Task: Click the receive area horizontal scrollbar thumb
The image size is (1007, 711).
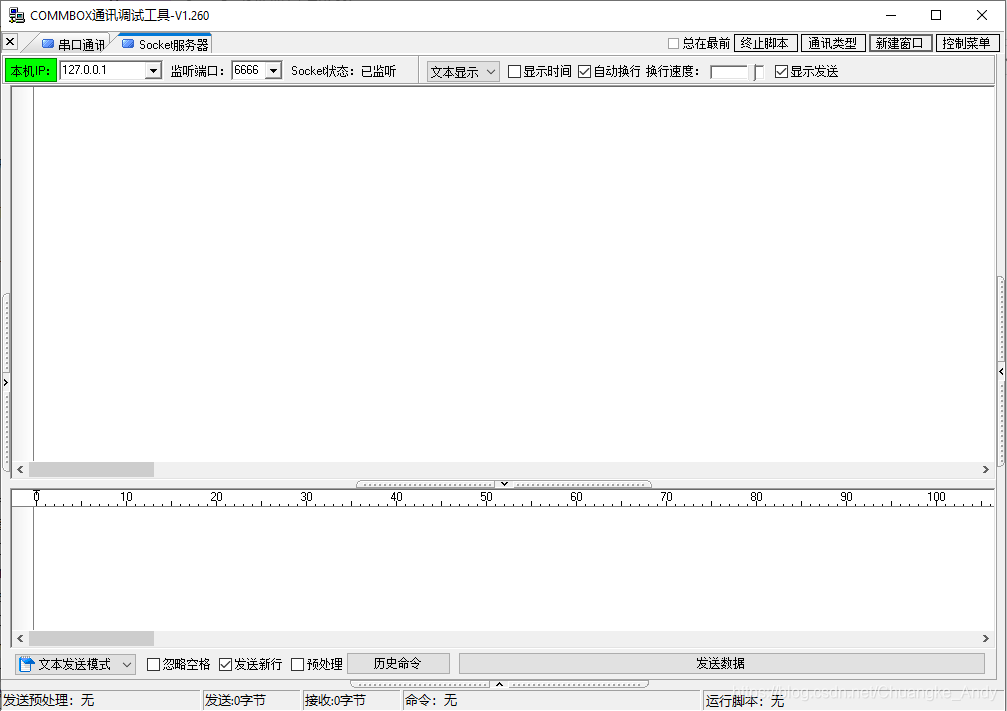Action: point(91,470)
